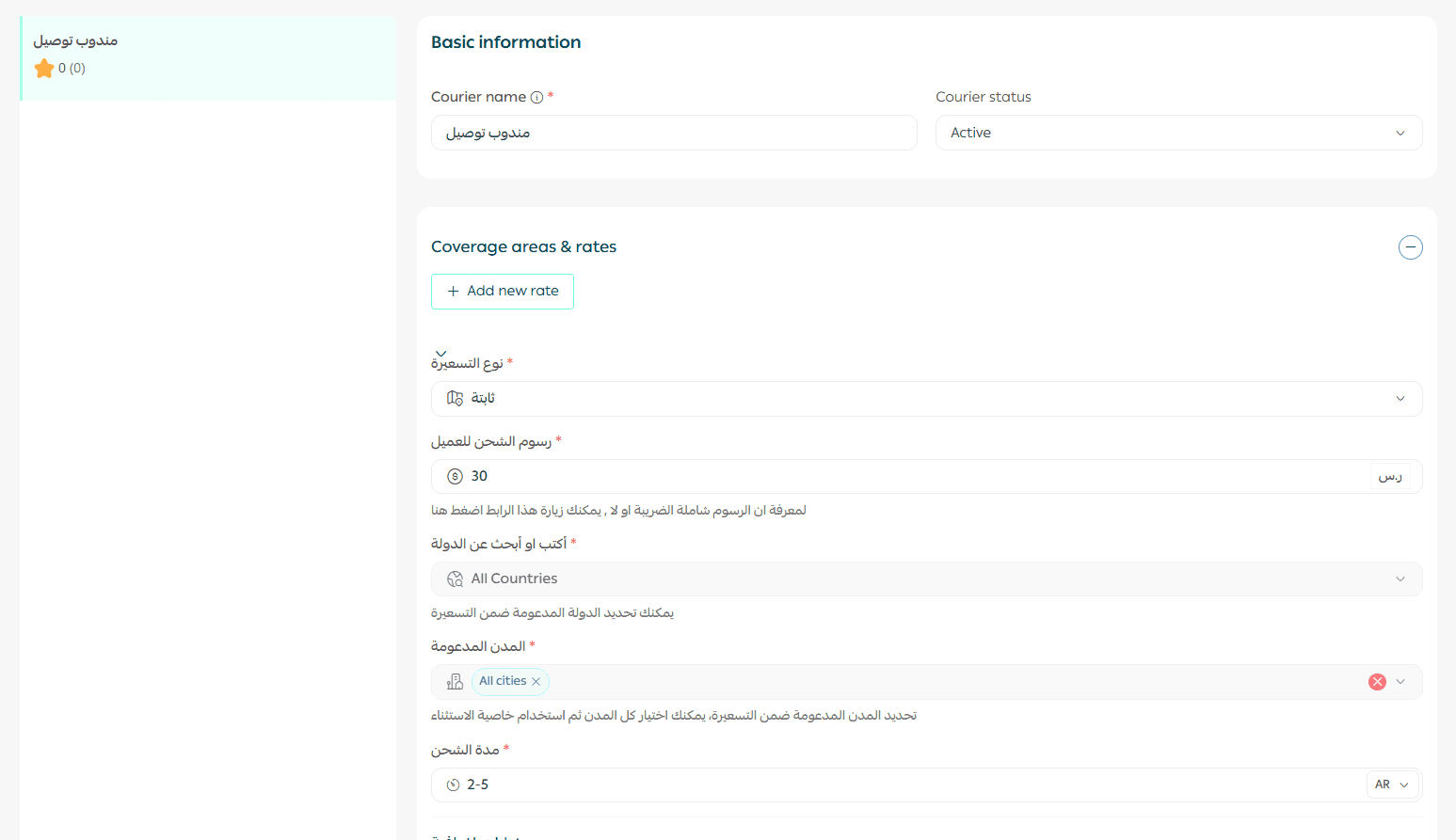Image resolution: width=1456 pixels, height=840 pixels.
Task: Remove the All cities tag
Action: [536, 682]
